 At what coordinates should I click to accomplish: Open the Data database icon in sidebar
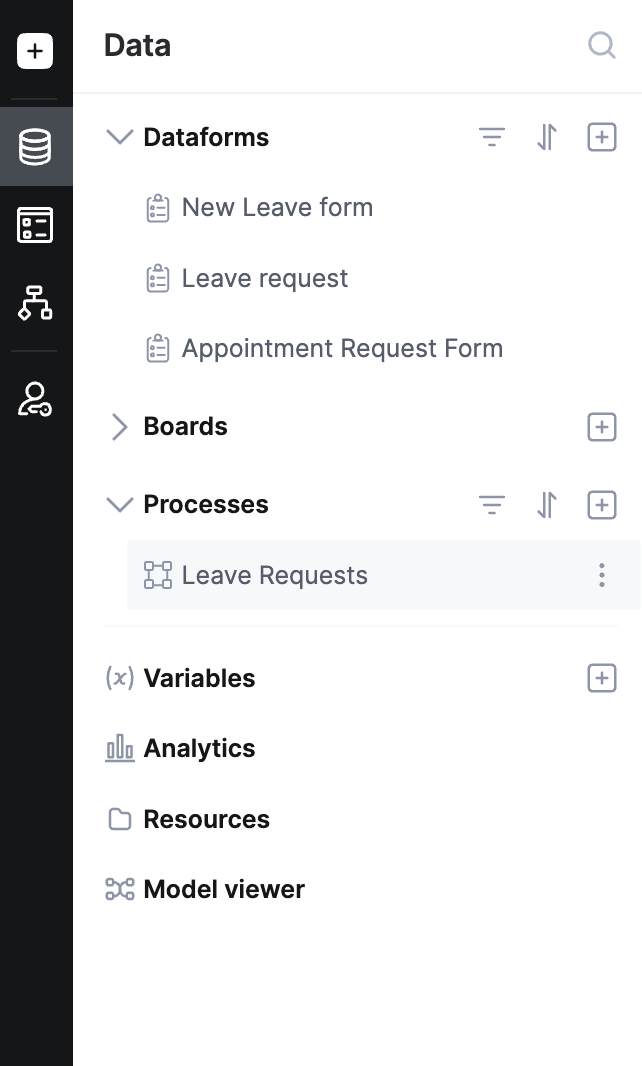click(35, 147)
